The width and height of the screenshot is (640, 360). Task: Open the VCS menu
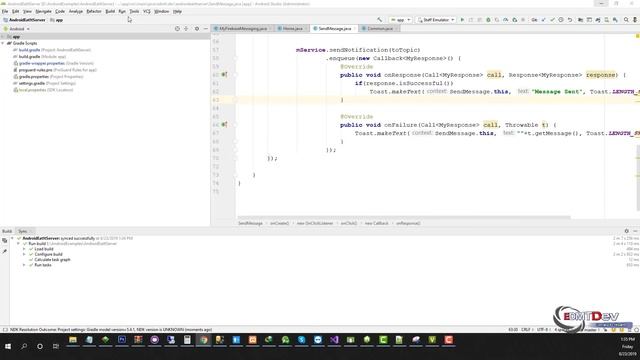click(x=147, y=11)
